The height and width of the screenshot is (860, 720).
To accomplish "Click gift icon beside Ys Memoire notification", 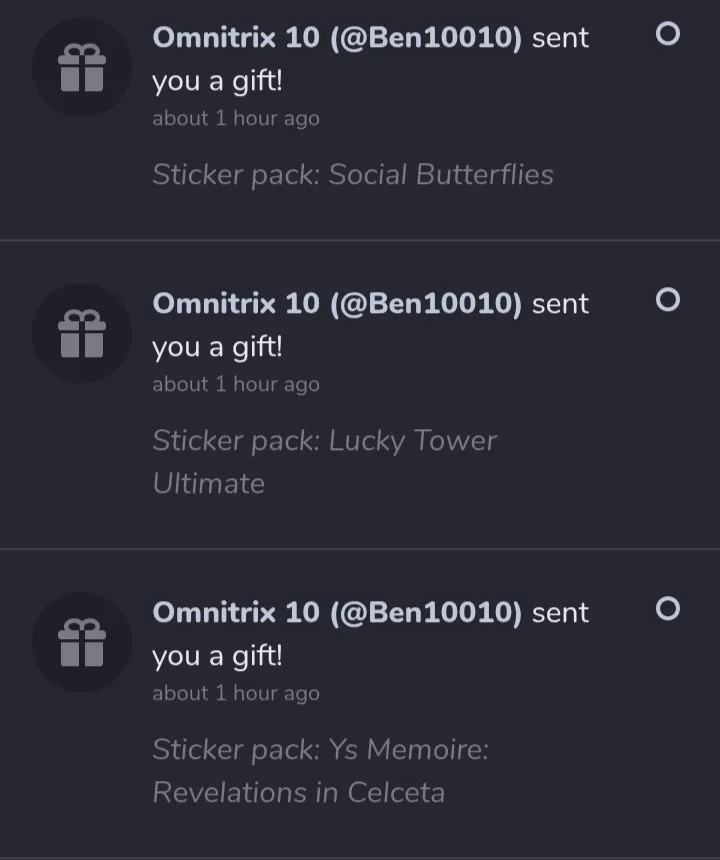I will click(x=81, y=642).
